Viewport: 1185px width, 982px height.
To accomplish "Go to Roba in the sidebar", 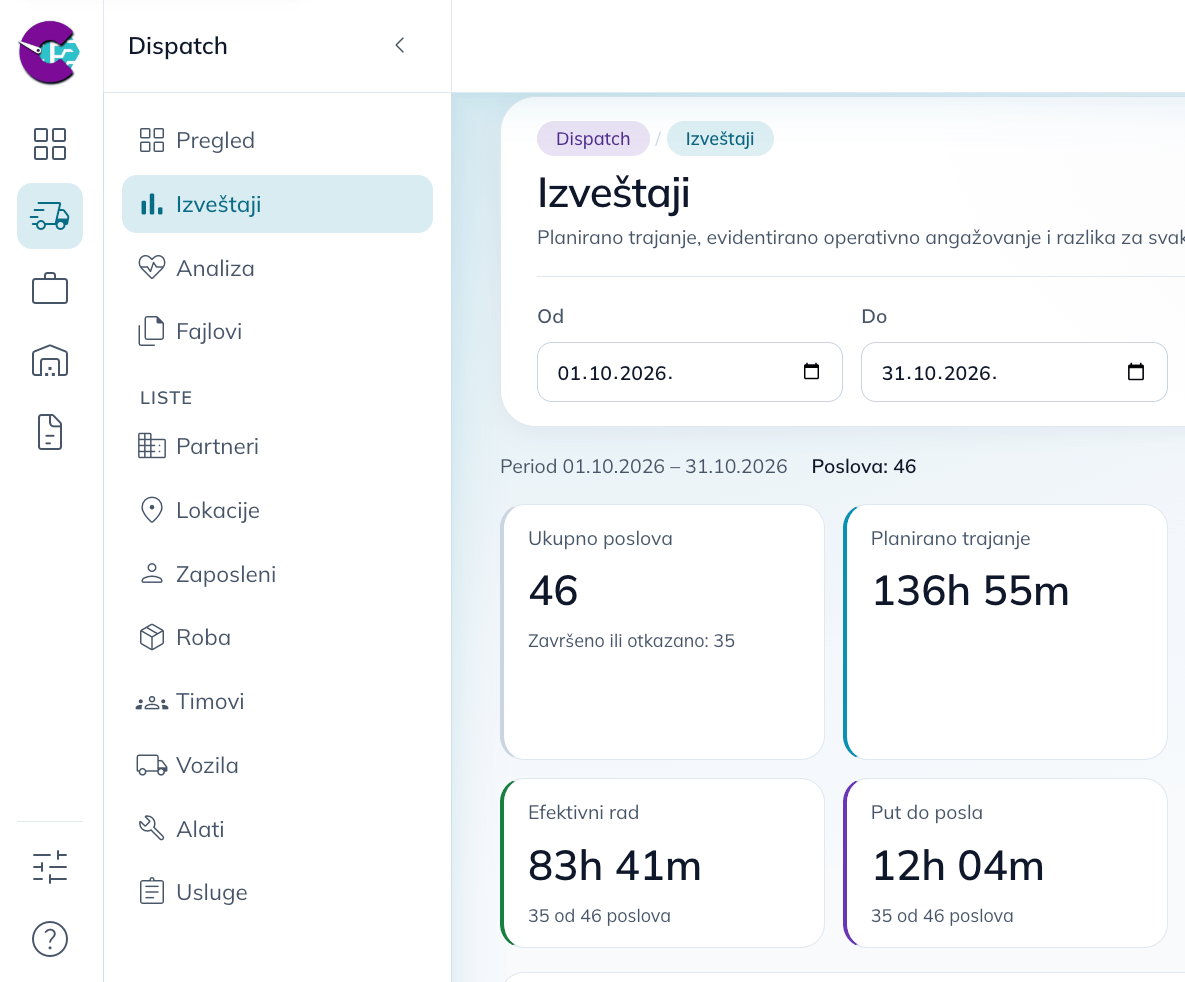I will click(277, 637).
